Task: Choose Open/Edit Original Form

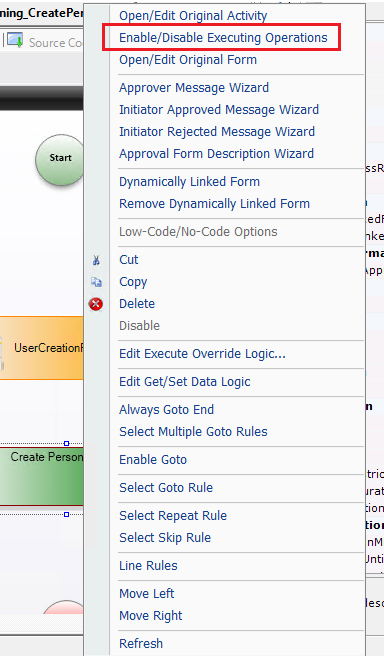Action: click(x=188, y=60)
